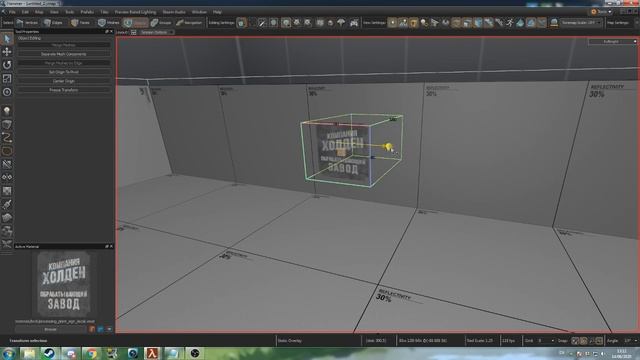Switch selection mode to Vertices
Image resolution: width=640 pixels, height=360 pixels.
coord(27,23)
